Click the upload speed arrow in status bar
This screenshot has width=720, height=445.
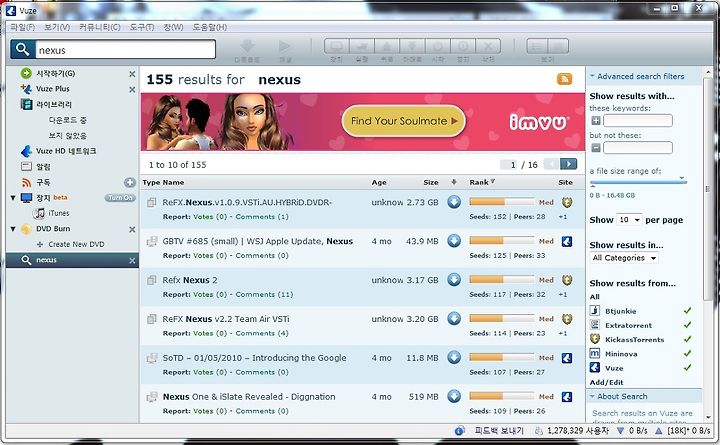point(658,431)
